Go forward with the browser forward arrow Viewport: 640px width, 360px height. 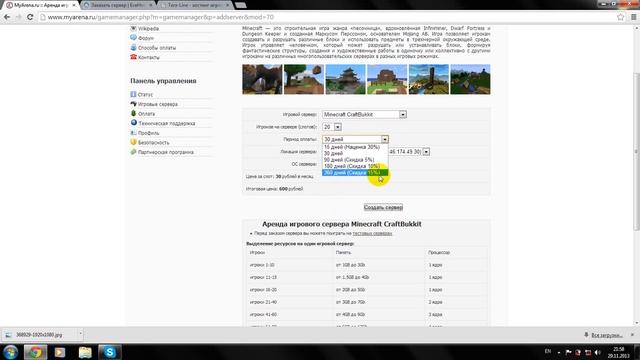pos(18,17)
